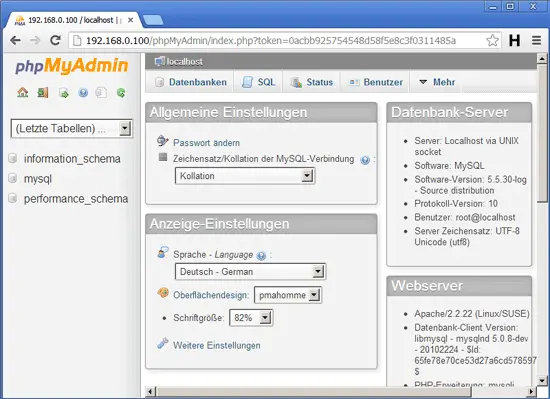The height and width of the screenshot is (399, 550).
Task: Click the log out icon in sidebar
Action: coord(43,93)
